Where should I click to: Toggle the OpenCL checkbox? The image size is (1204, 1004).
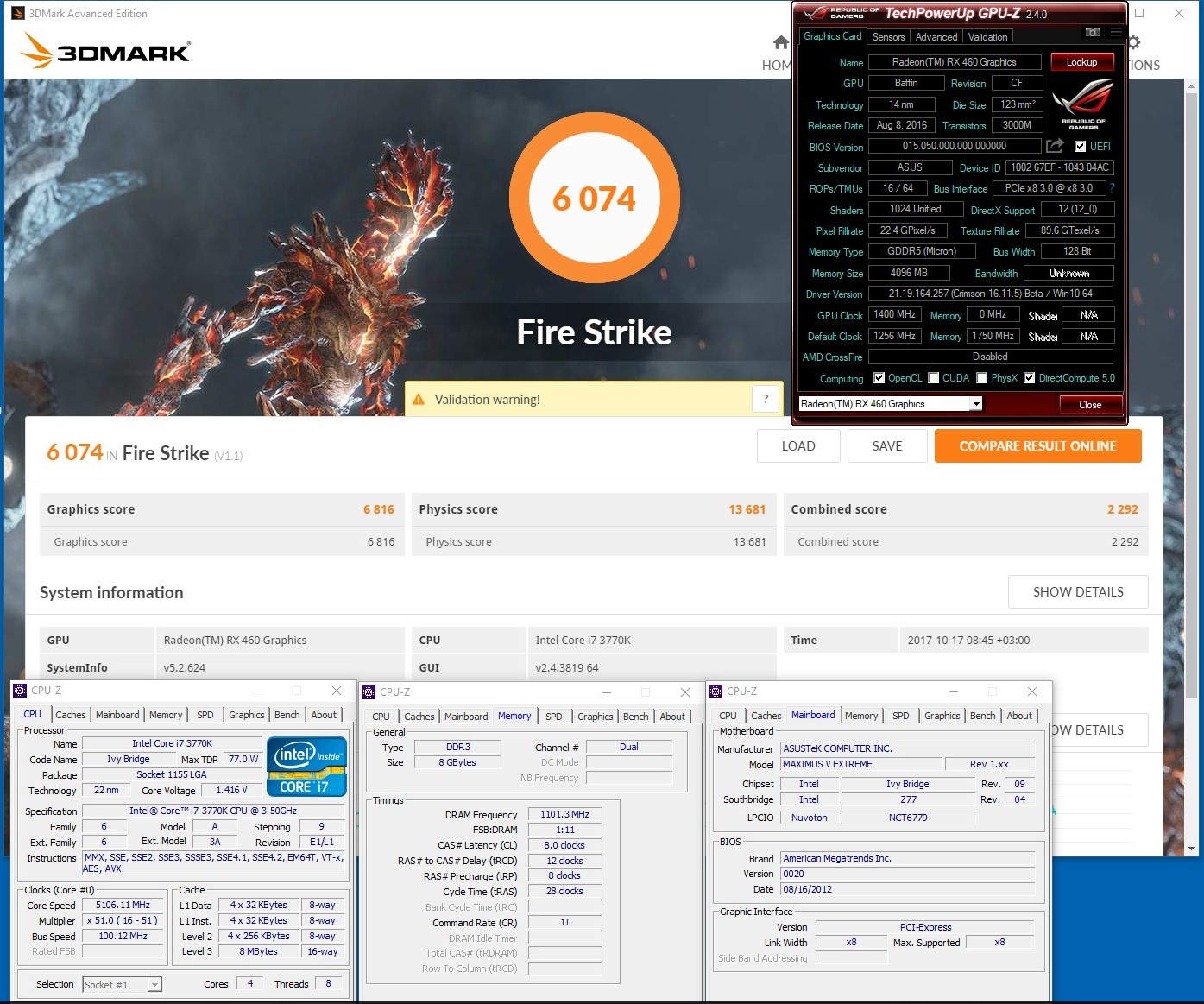click(879, 378)
